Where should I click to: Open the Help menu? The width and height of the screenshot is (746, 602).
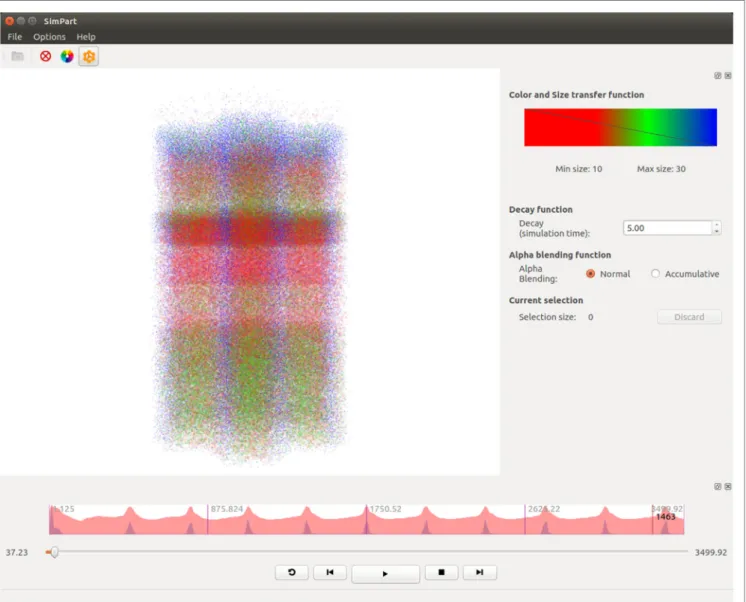click(86, 37)
